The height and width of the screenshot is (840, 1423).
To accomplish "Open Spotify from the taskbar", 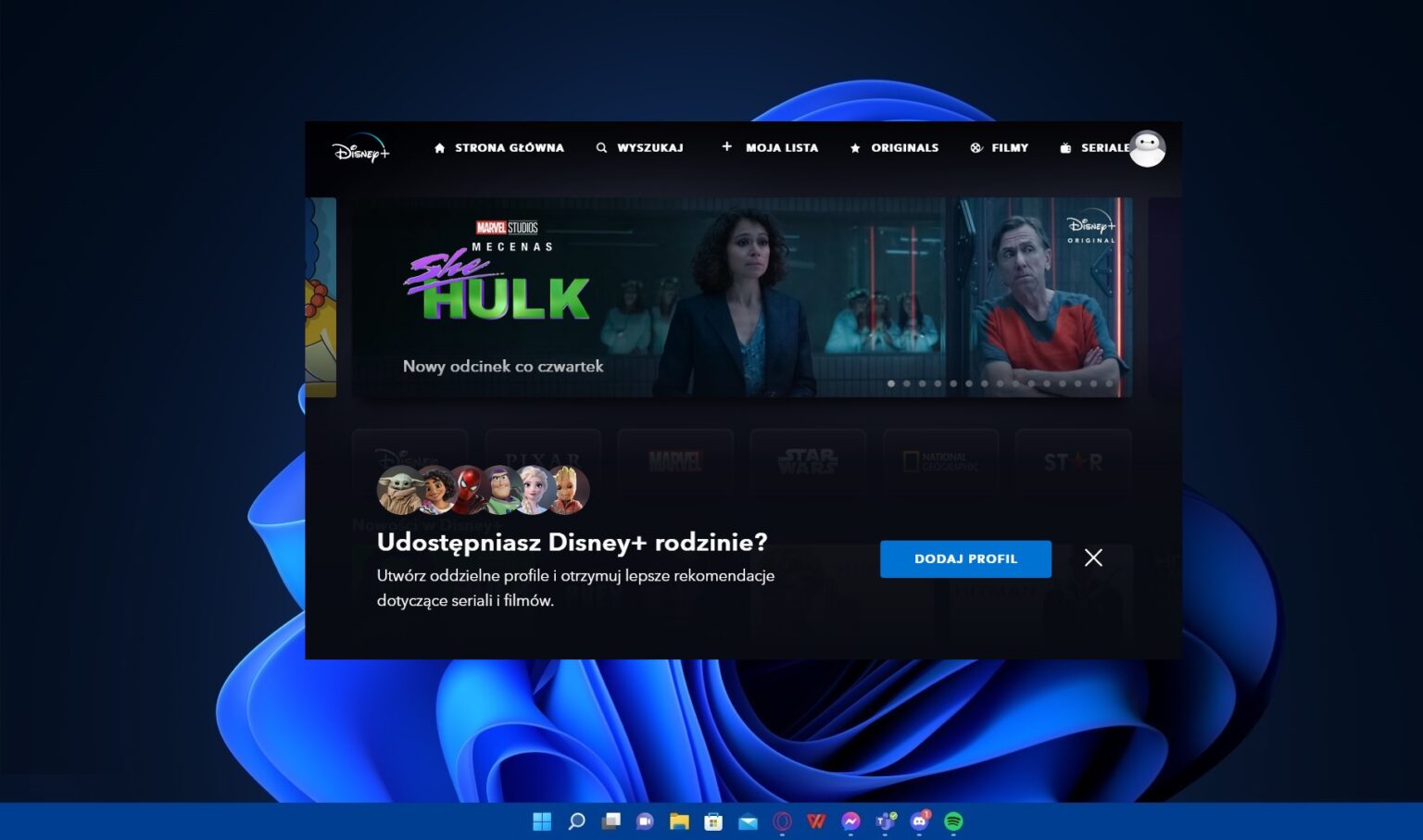I will 953,821.
